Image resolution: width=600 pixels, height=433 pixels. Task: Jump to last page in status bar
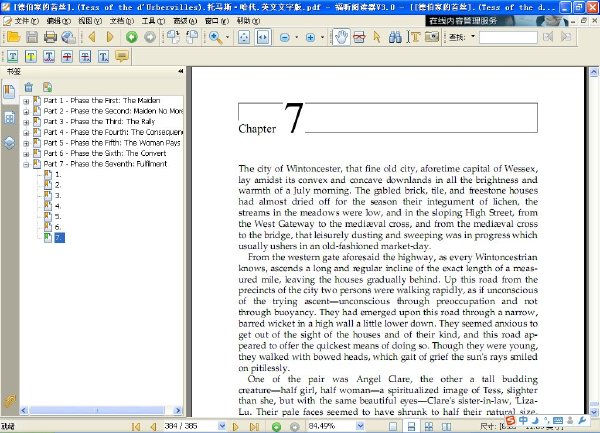pos(254,426)
